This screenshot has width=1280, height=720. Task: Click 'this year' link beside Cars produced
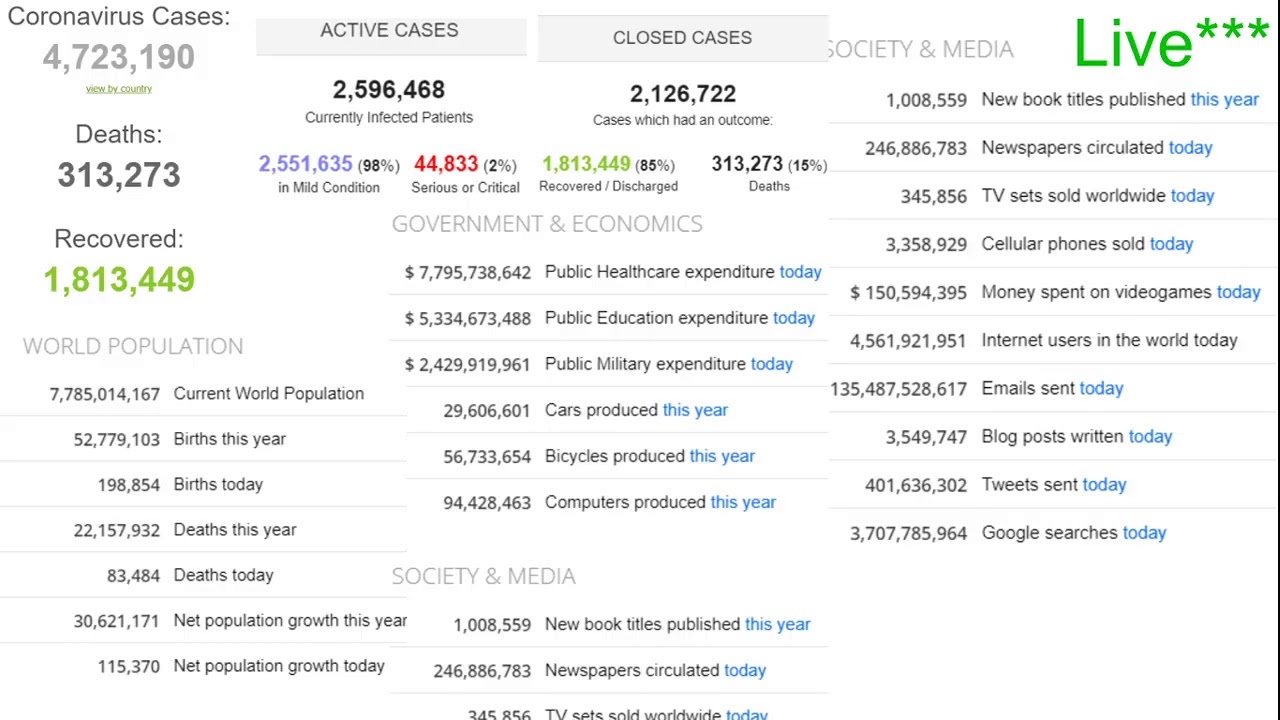pos(695,410)
